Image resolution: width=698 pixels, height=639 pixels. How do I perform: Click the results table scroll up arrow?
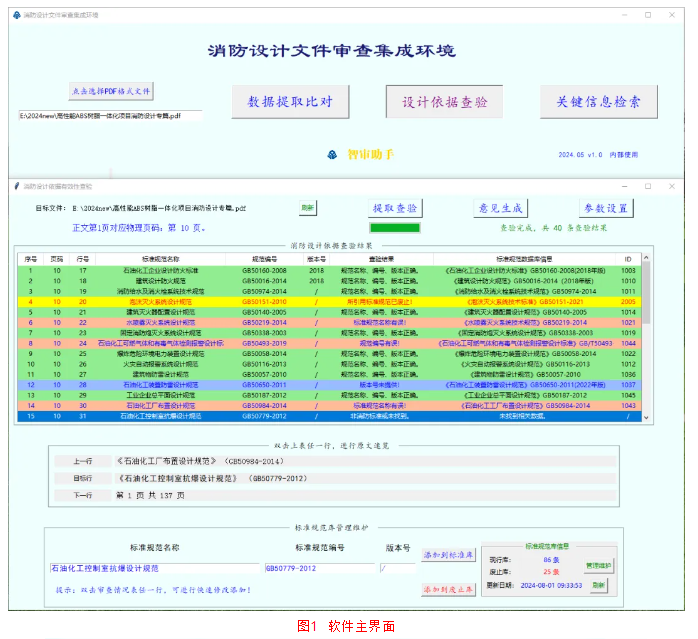(x=646, y=258)
